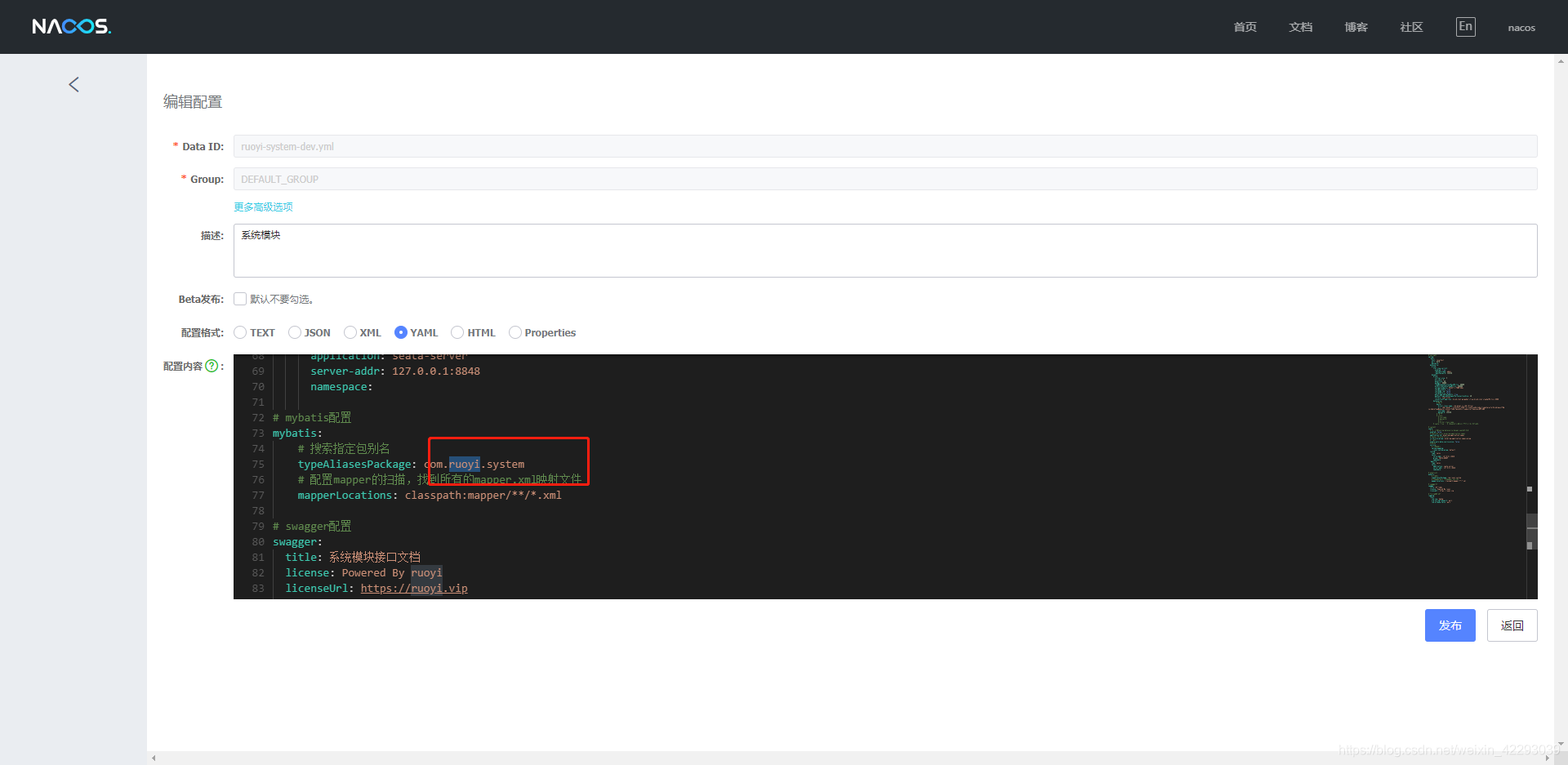Select the YAML format radio

[x=401, y=332]
